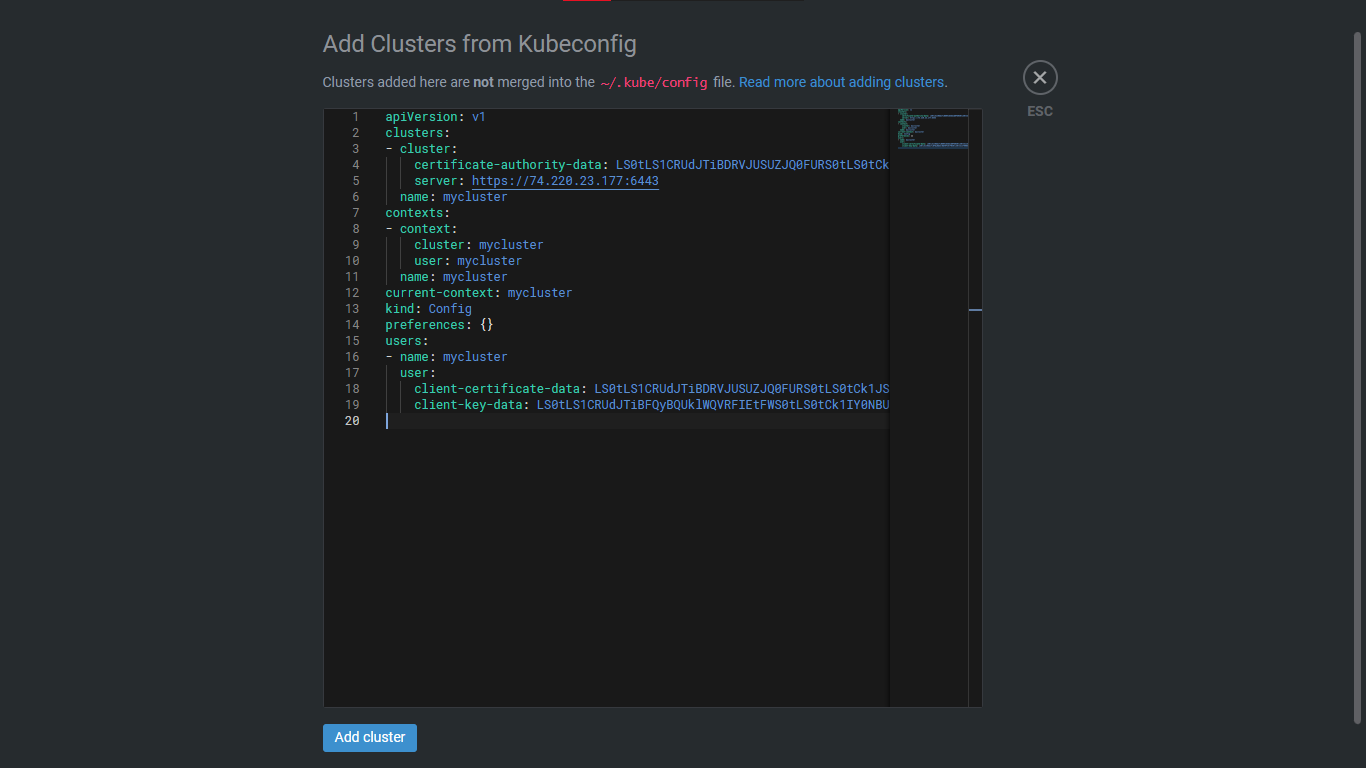This screenshot has height=768, width=1366.
Task: Click the 'client-certificate-data' key
Action: (497, 389)
